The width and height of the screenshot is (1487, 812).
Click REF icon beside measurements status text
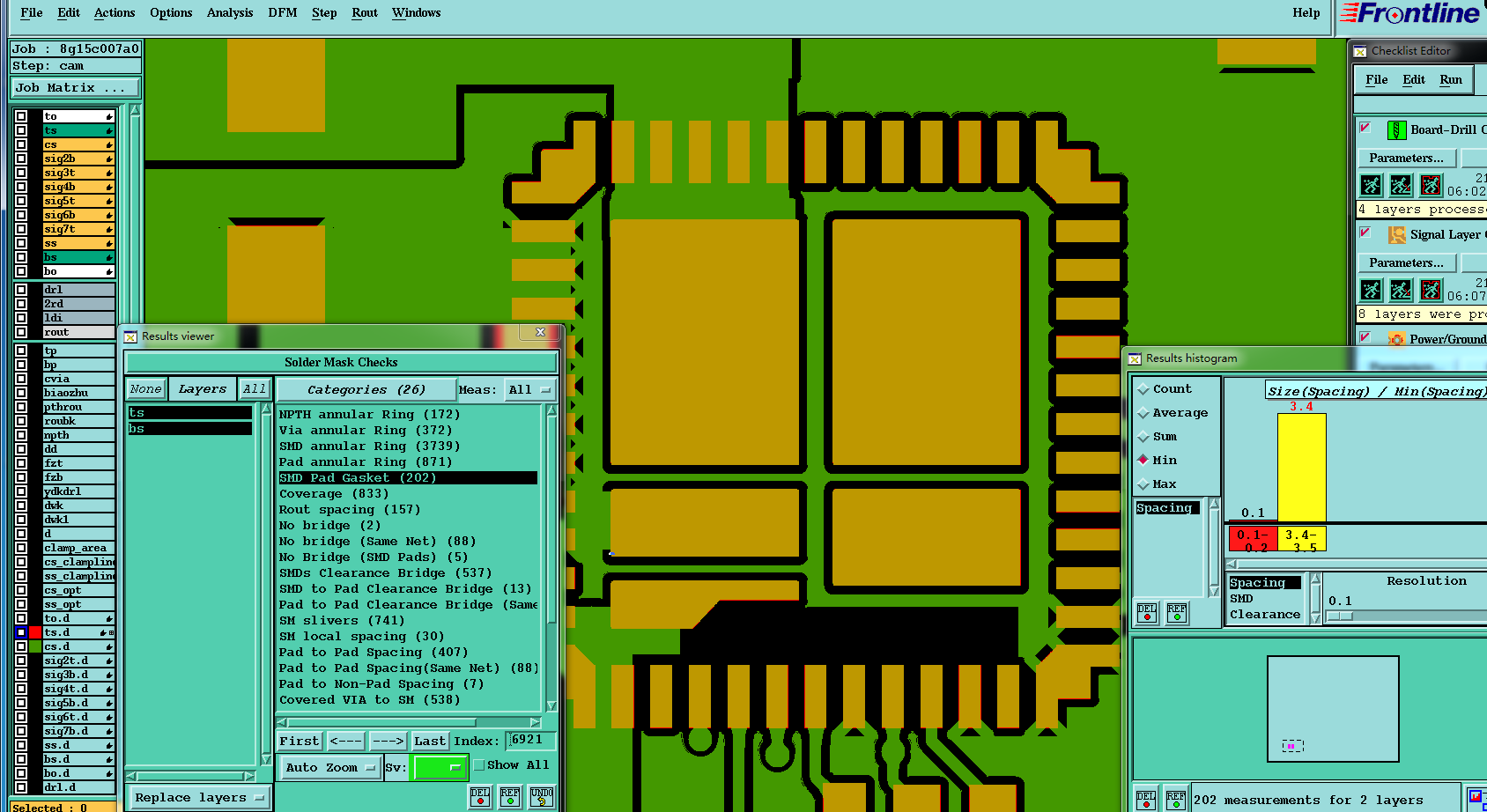(x=1176, y=800)
